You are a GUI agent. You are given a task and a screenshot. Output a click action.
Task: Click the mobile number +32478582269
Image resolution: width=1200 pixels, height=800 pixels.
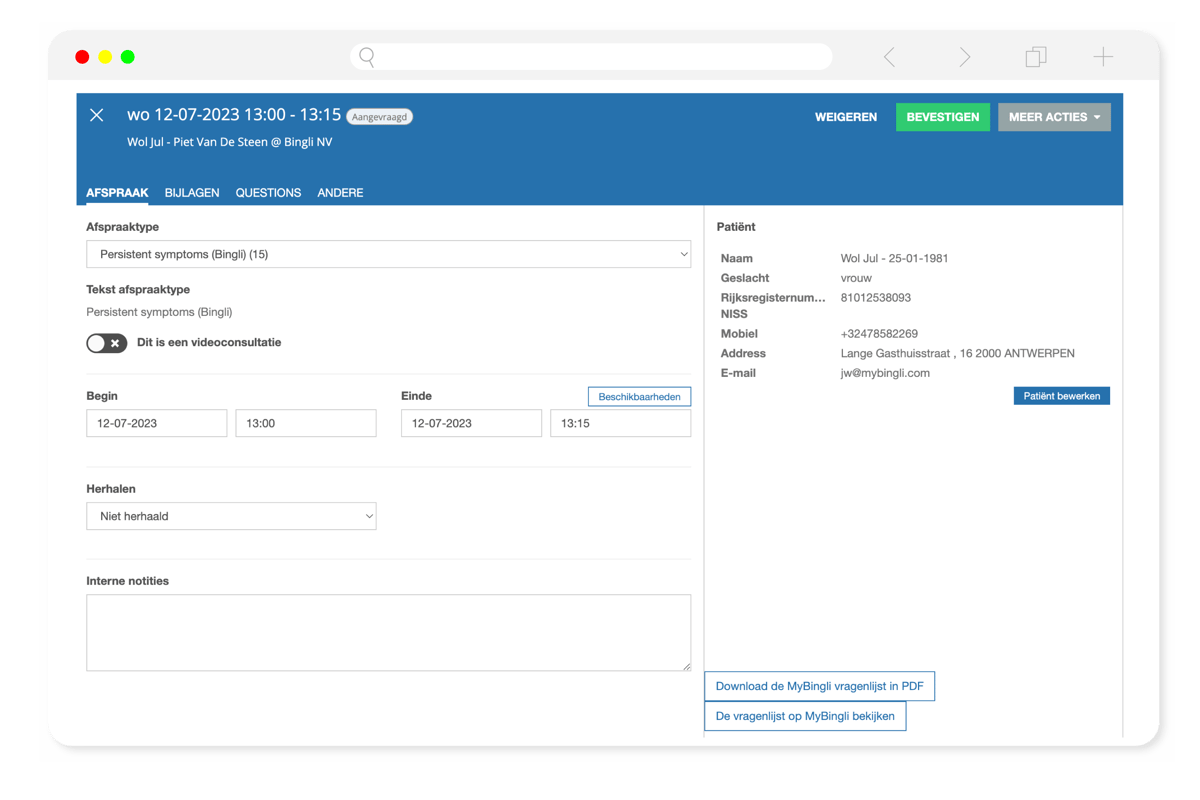879,334
